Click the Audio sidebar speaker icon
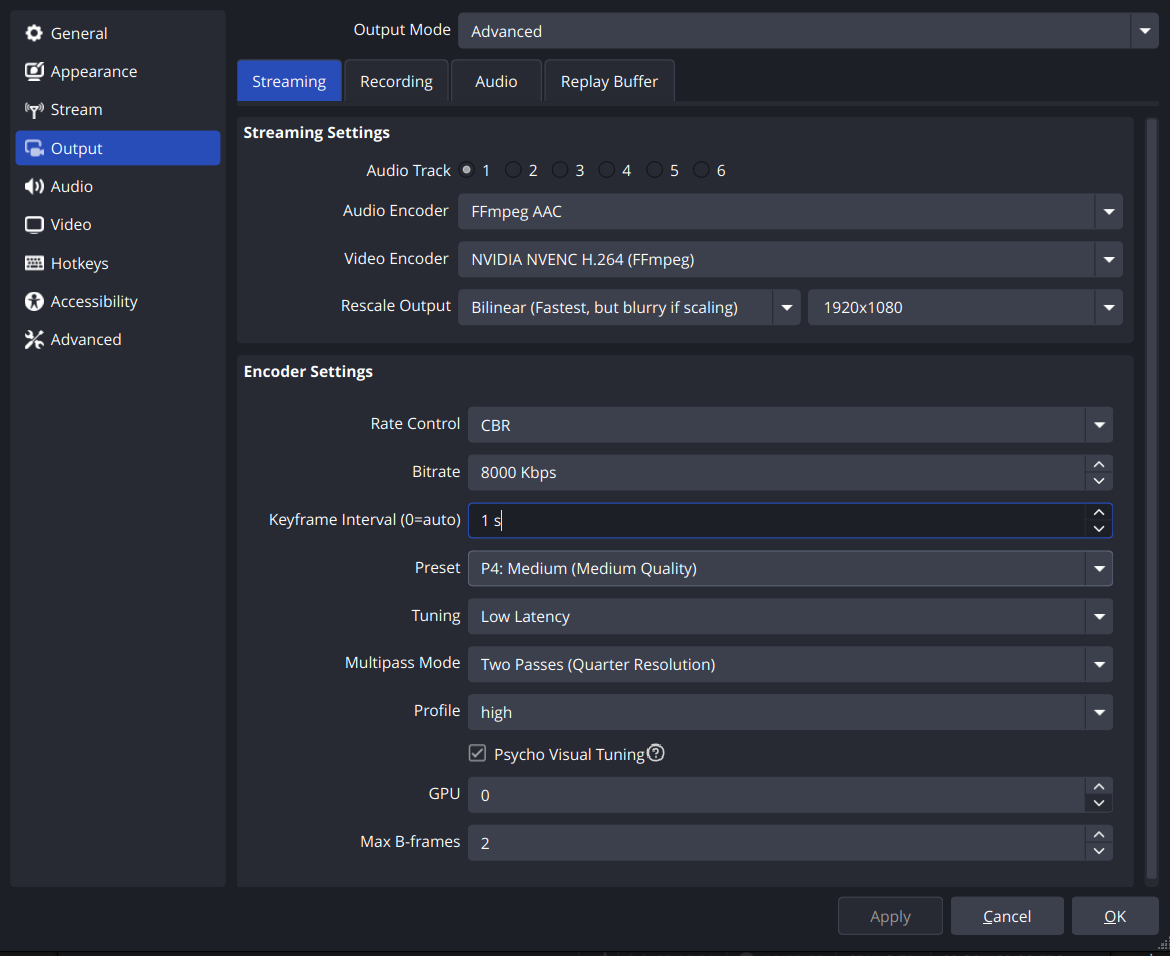Image resolution: width=1170 pixels, height=956 pixels. tap(34, 186)
